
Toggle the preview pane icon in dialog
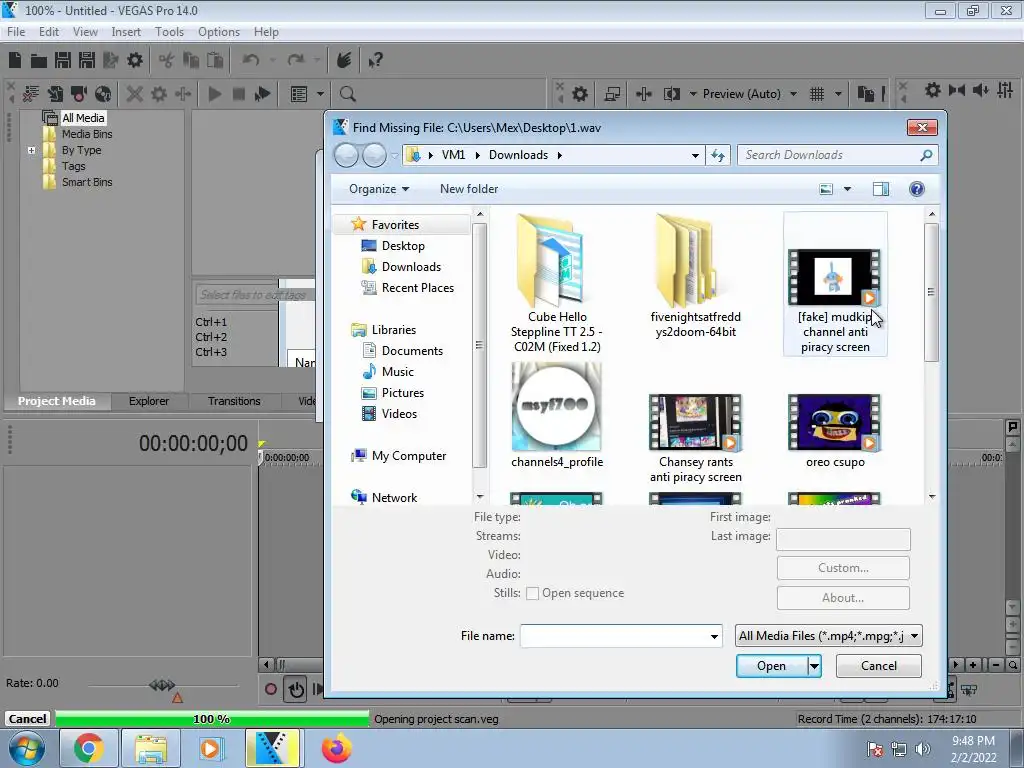(881, 189)
